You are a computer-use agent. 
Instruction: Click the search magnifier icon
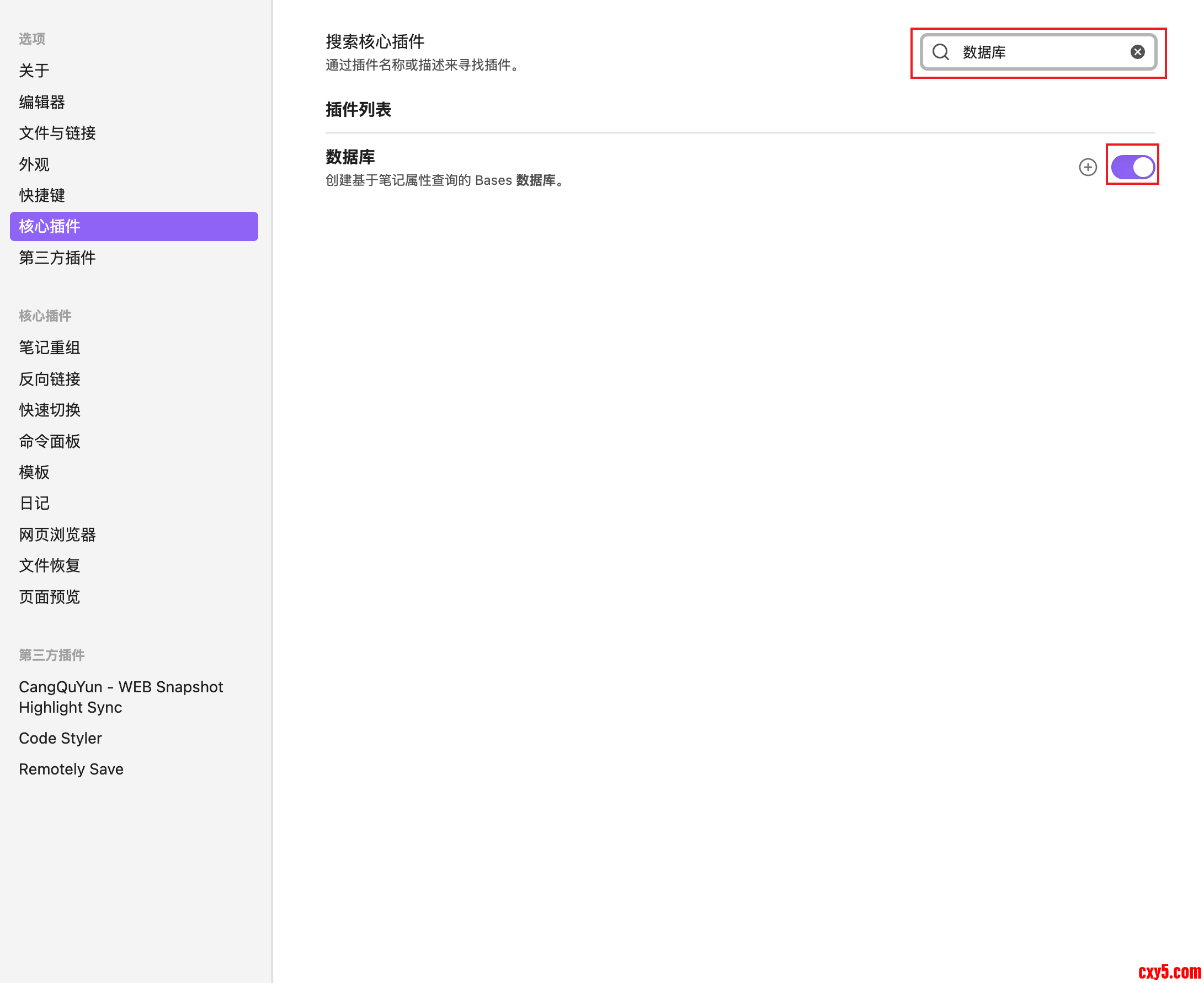point(940,52)
